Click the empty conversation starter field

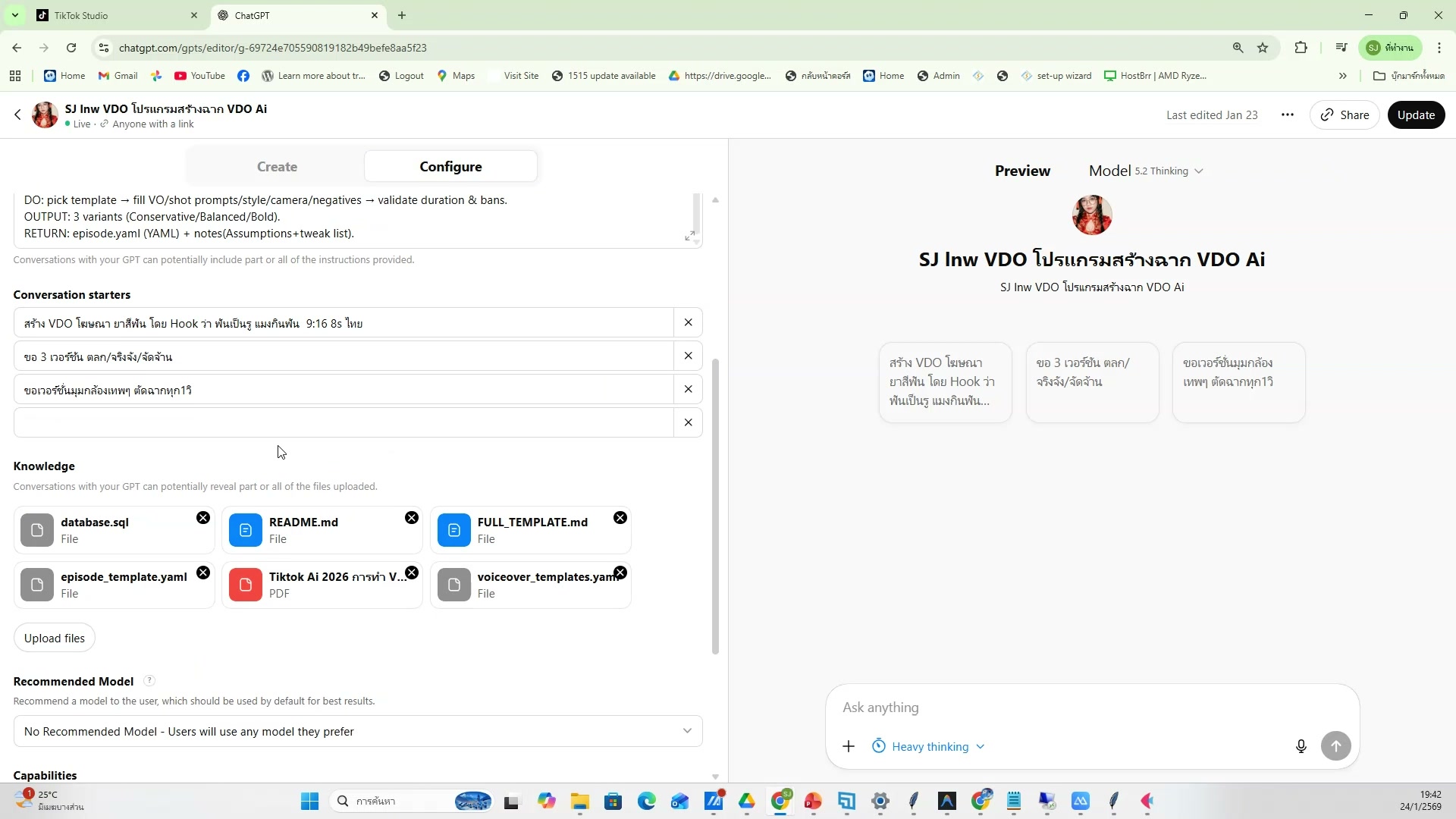(343, 422)
